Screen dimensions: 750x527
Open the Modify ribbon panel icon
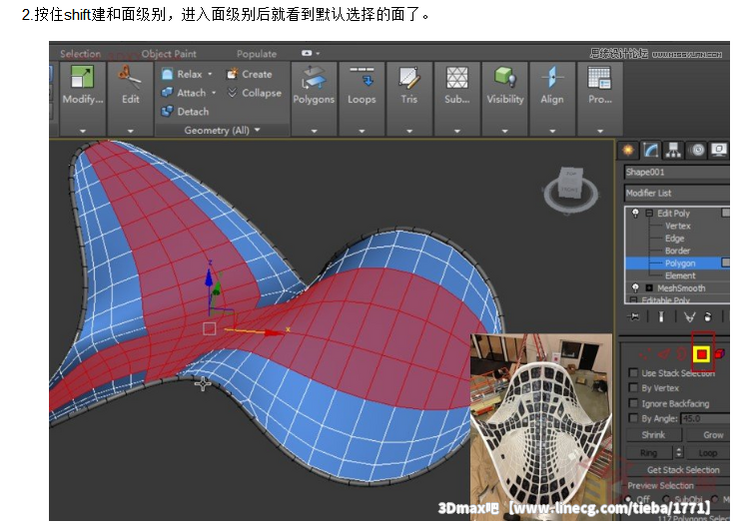coord(82,77)
